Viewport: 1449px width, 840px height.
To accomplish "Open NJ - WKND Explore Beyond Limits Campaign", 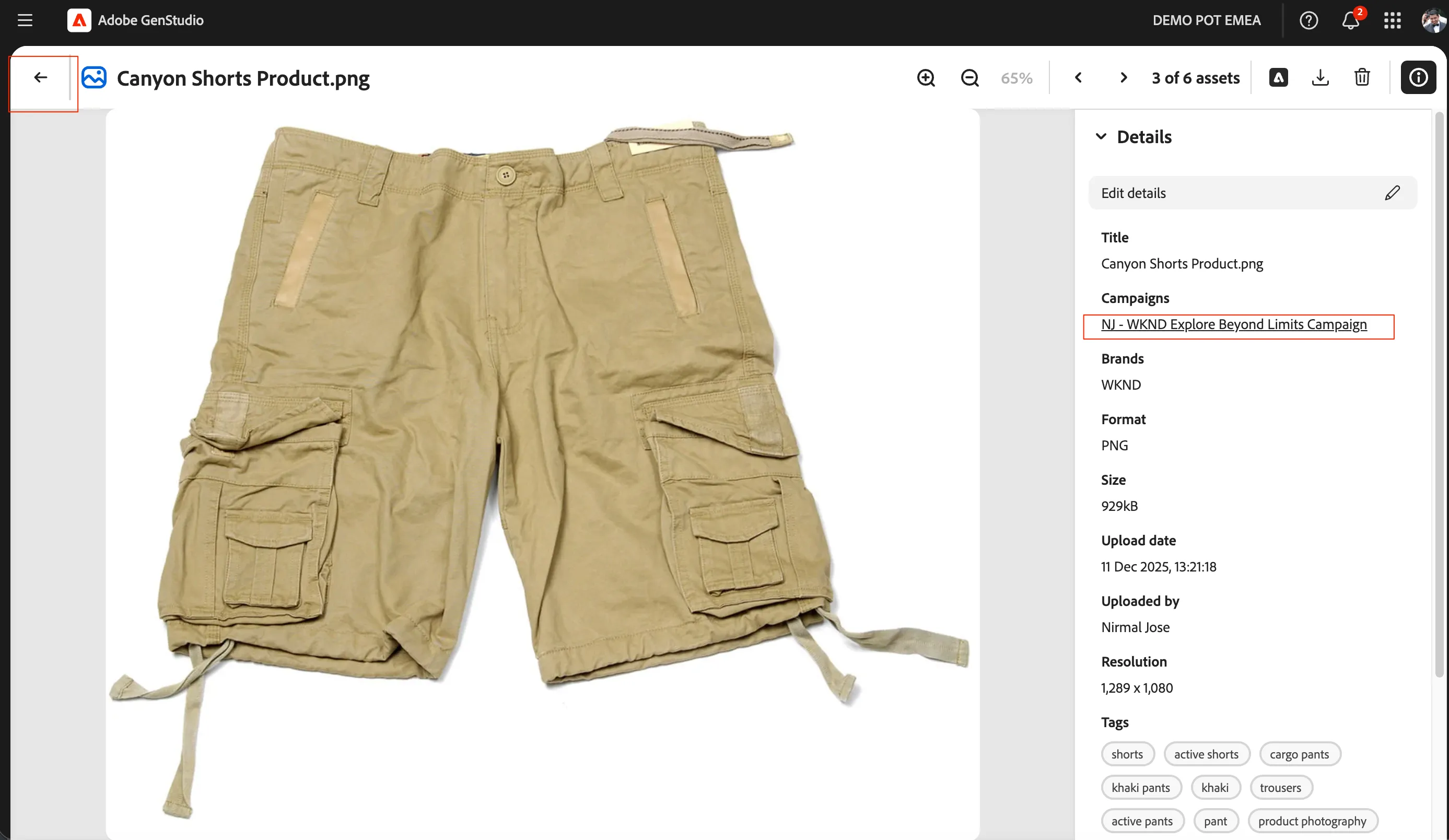I will pyautogui.click(x=1234, y=325).
